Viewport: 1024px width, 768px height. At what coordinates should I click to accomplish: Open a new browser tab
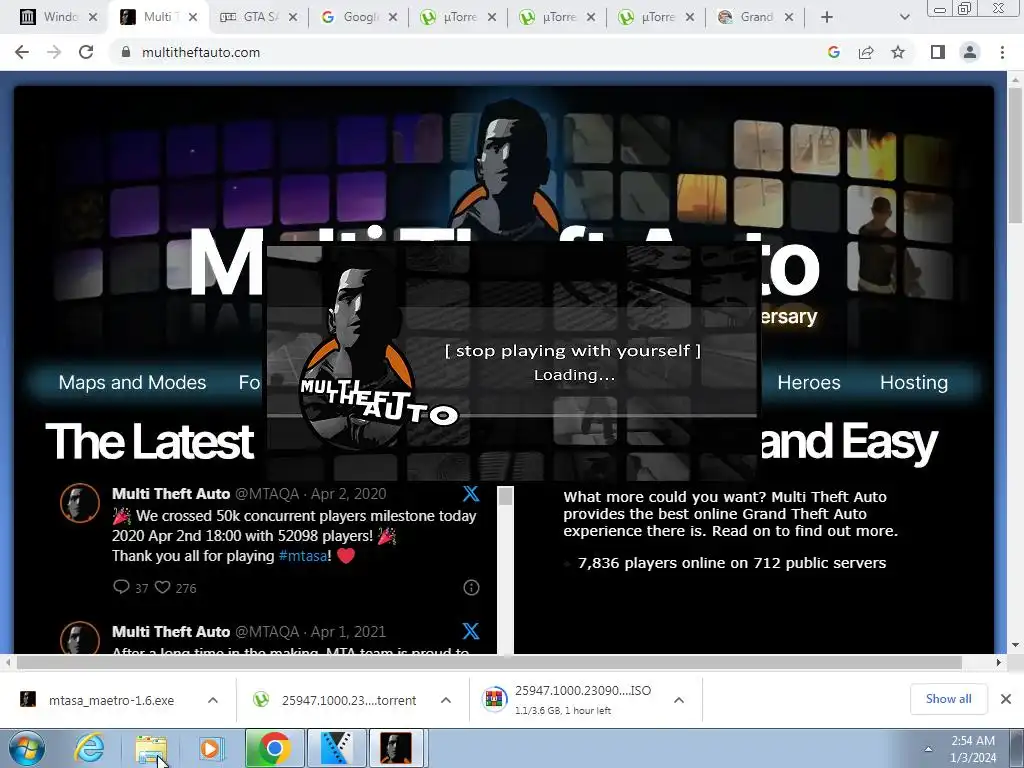point(827,17)
